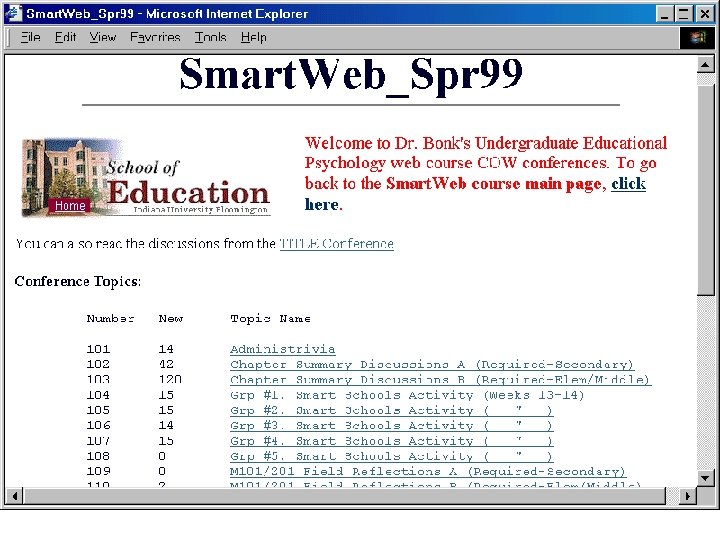Click the horizontal scrollbar thumb
The height and width of the screenshot is (540, 720).
point(344,496)
